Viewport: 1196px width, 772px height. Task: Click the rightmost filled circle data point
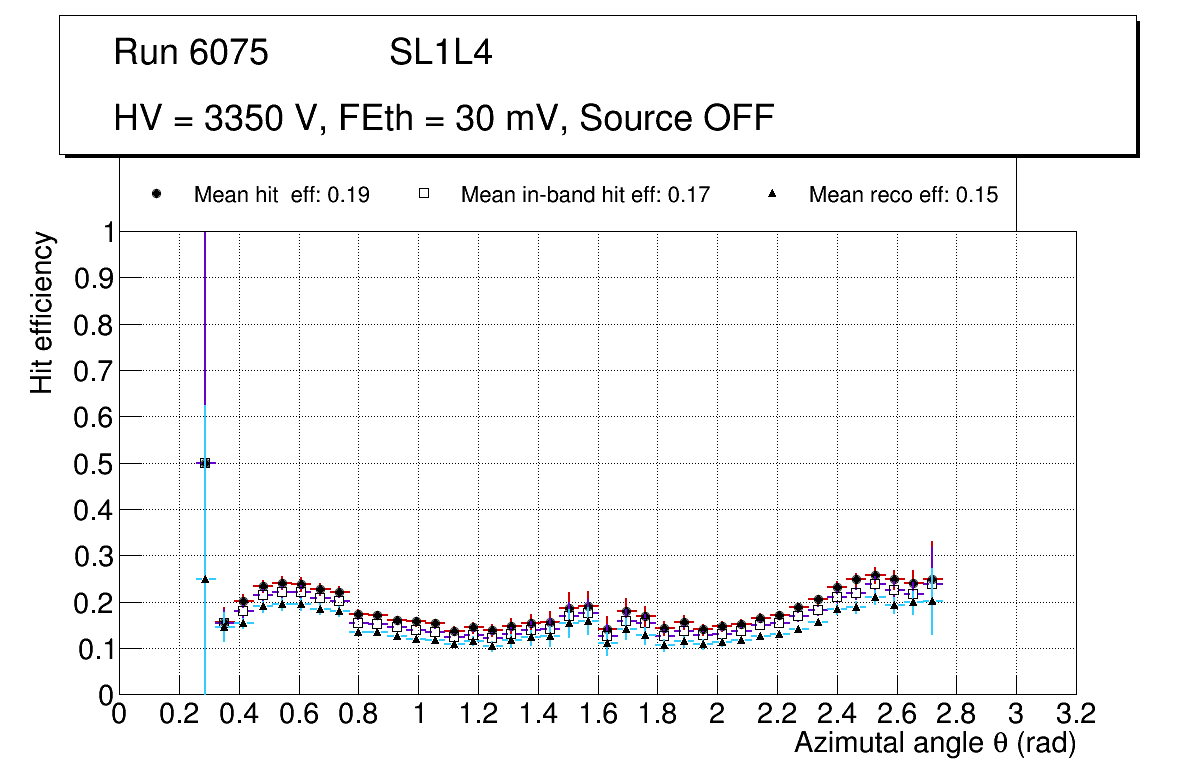click(x=932, y=580)
